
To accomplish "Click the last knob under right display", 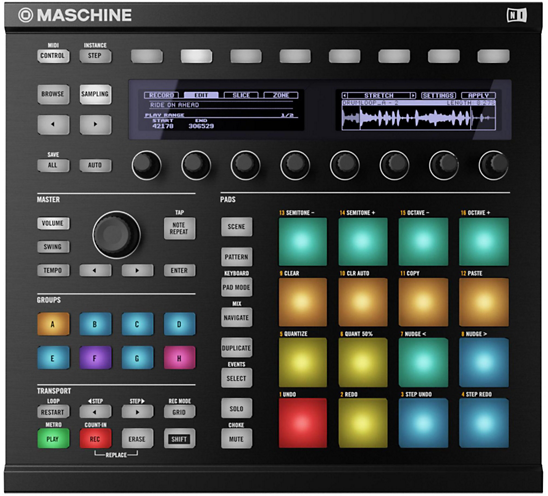I will point(493,165).
